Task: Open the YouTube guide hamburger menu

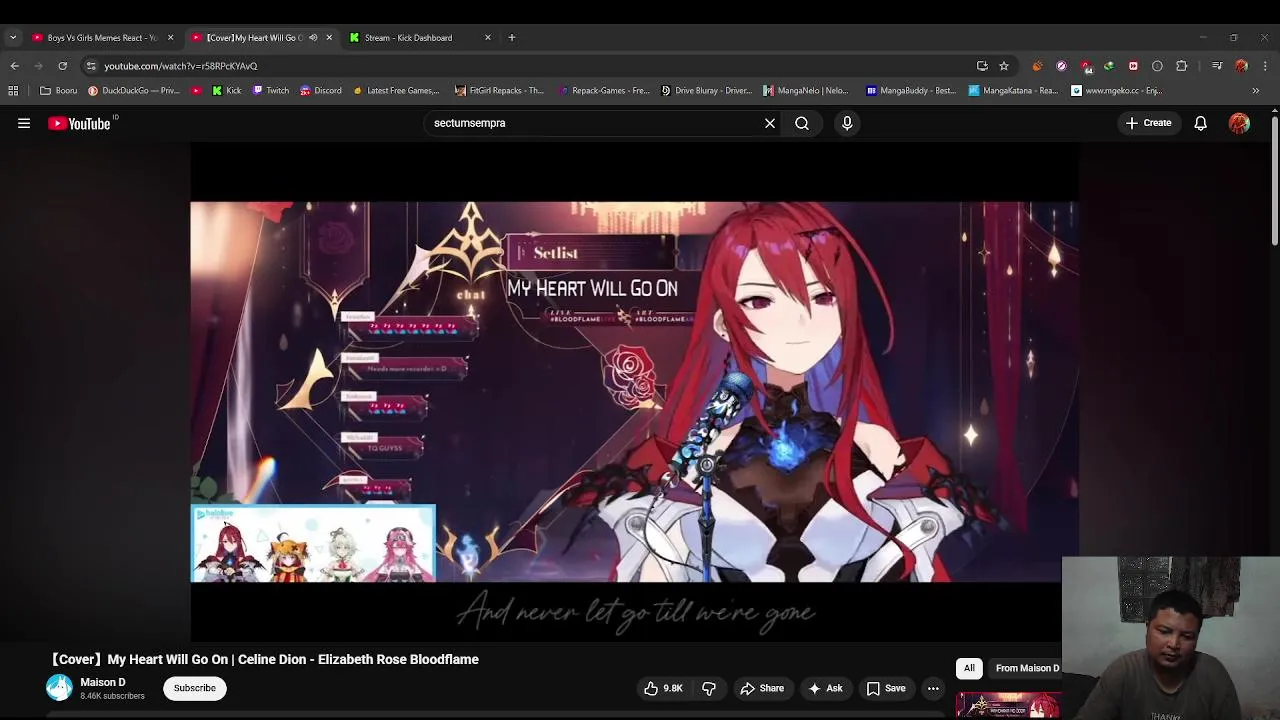Action: [x=24, y=123]
